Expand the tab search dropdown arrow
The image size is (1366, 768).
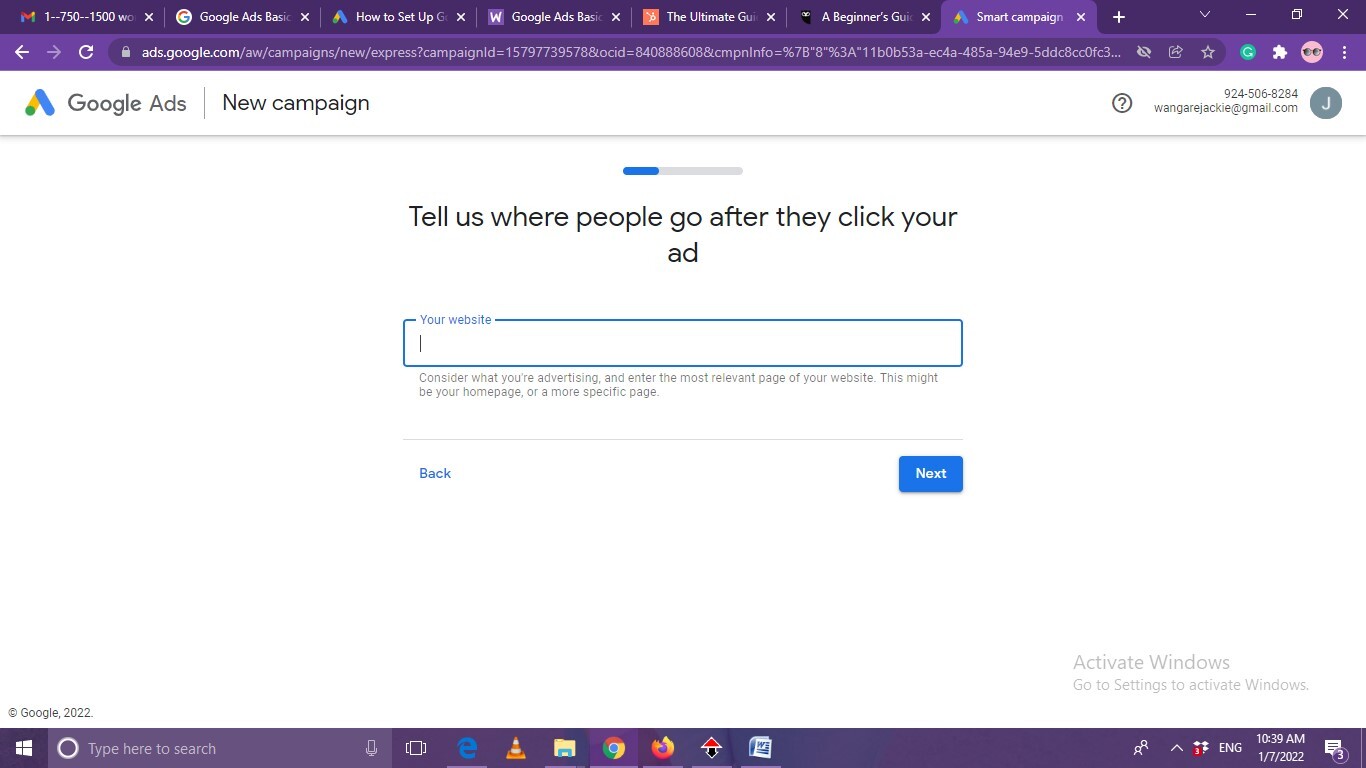click(x=1204, y=15)
